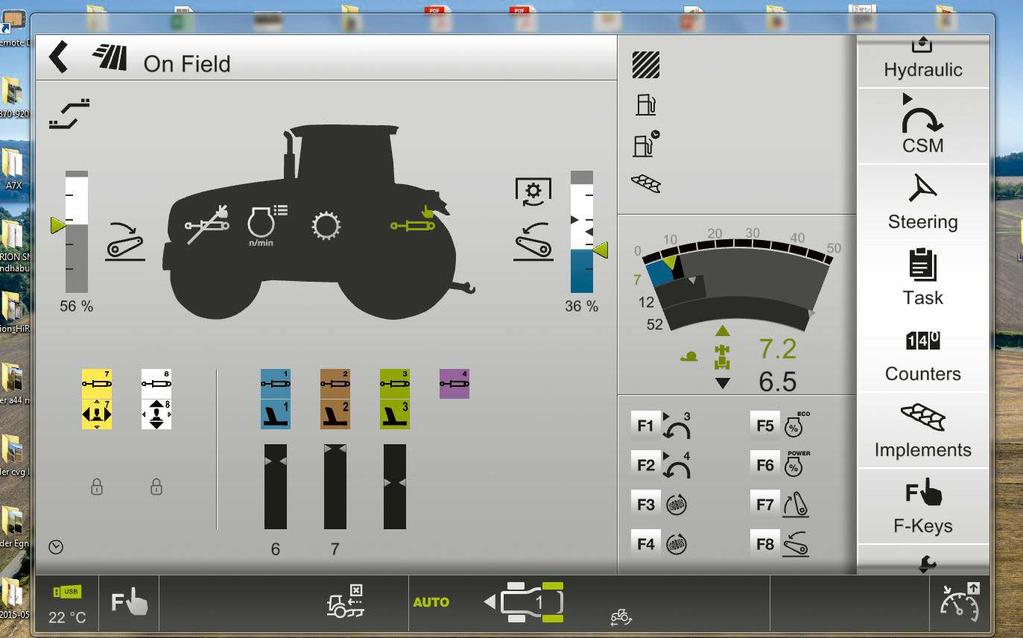
Task: Adjust the rear linkage 36 % bar
Action: 582,232
